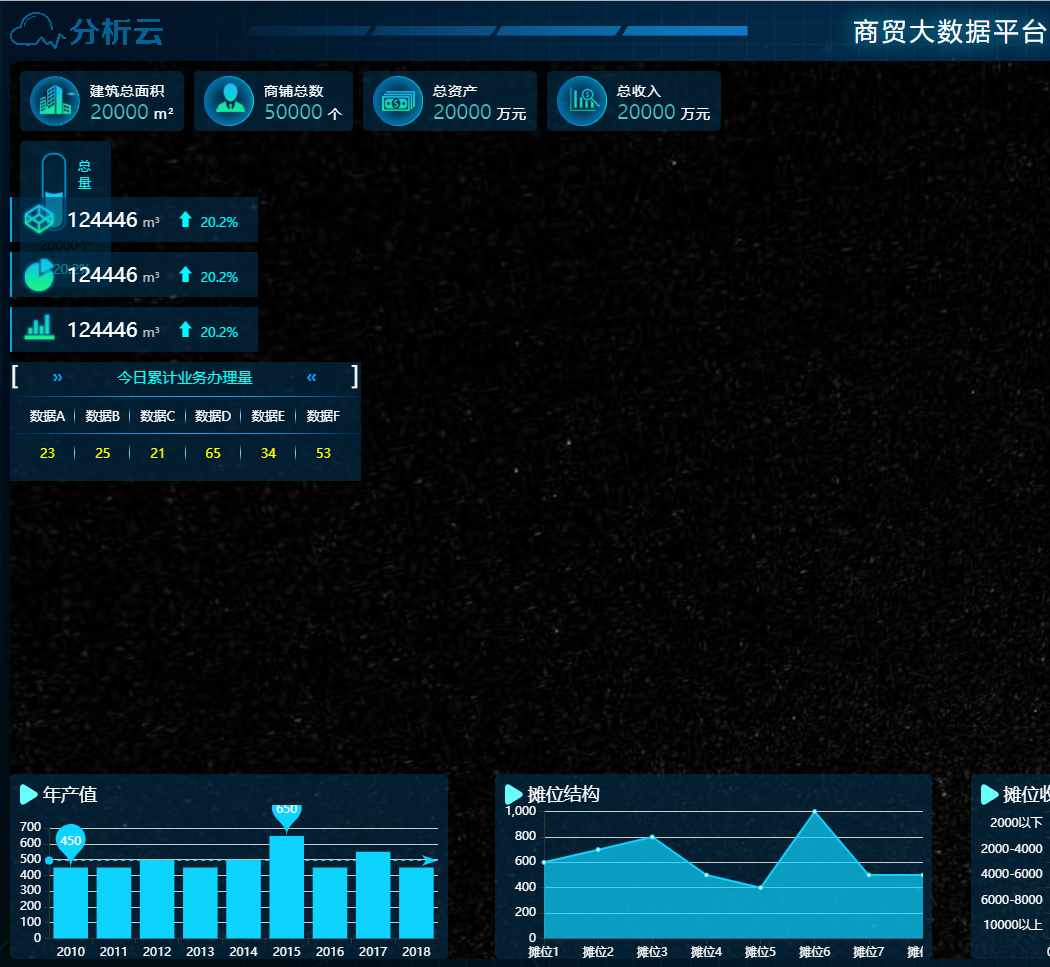Click the 450 marker pin above 2010 bar

click(70, 843)
